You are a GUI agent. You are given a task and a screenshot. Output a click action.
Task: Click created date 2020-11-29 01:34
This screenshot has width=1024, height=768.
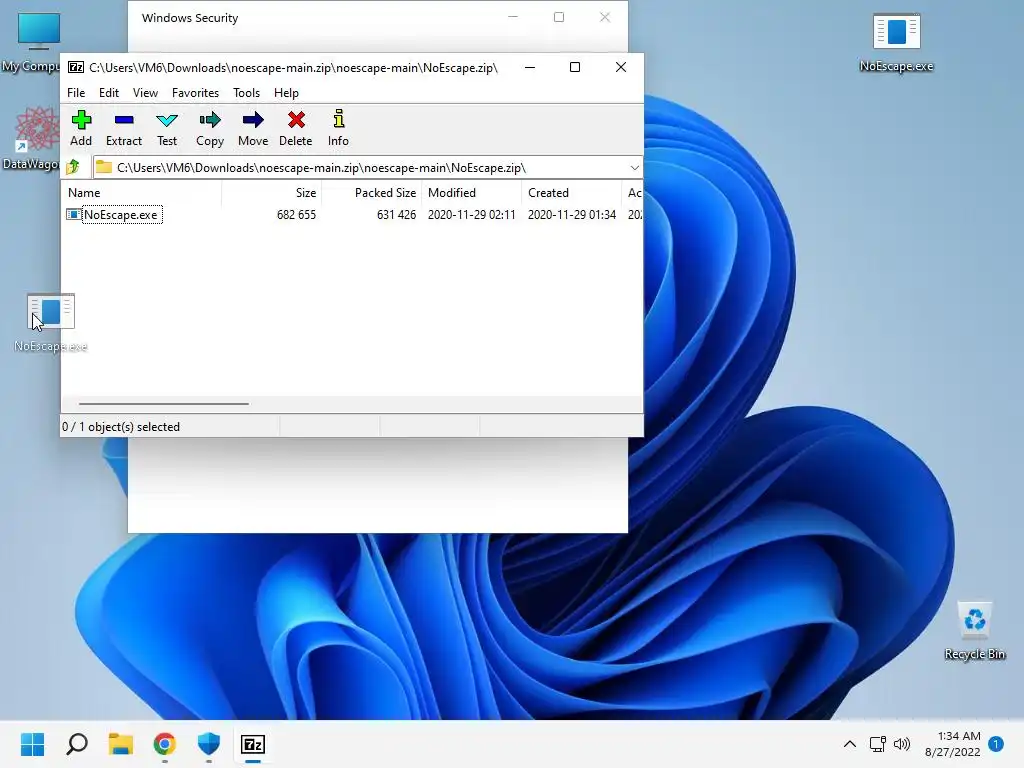click(571, 215)
